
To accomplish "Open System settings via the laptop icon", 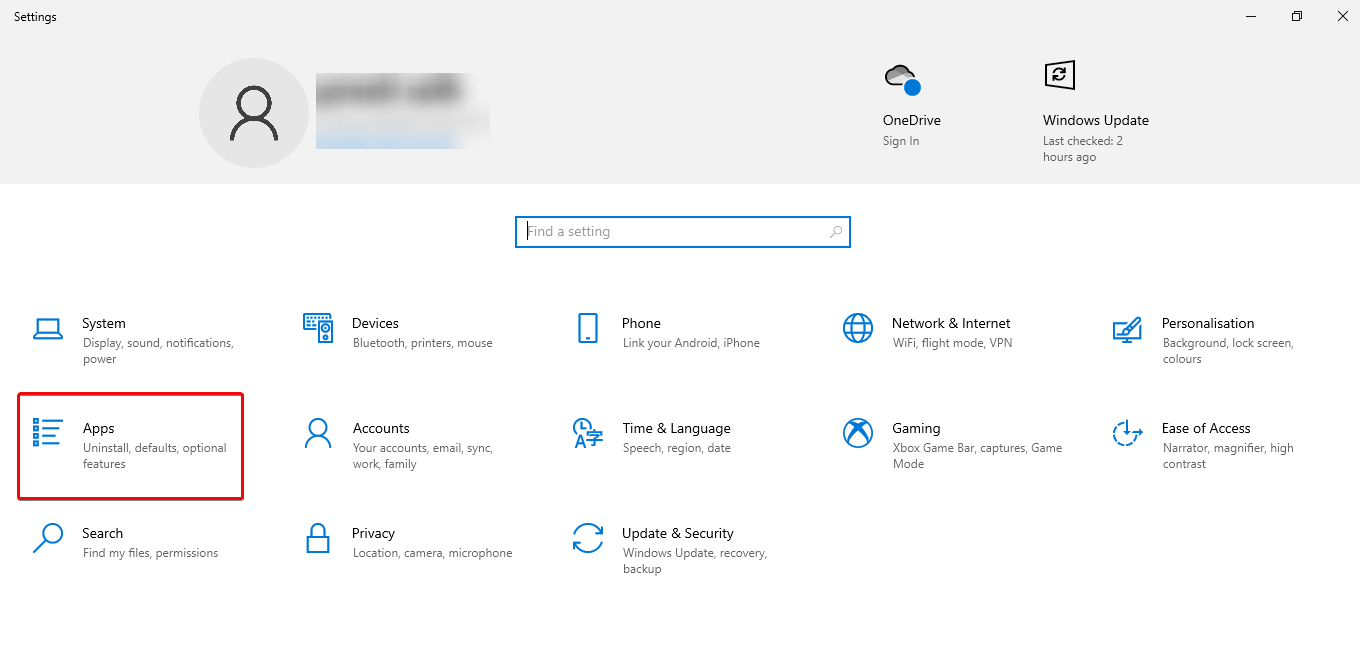I will point(47,329).
